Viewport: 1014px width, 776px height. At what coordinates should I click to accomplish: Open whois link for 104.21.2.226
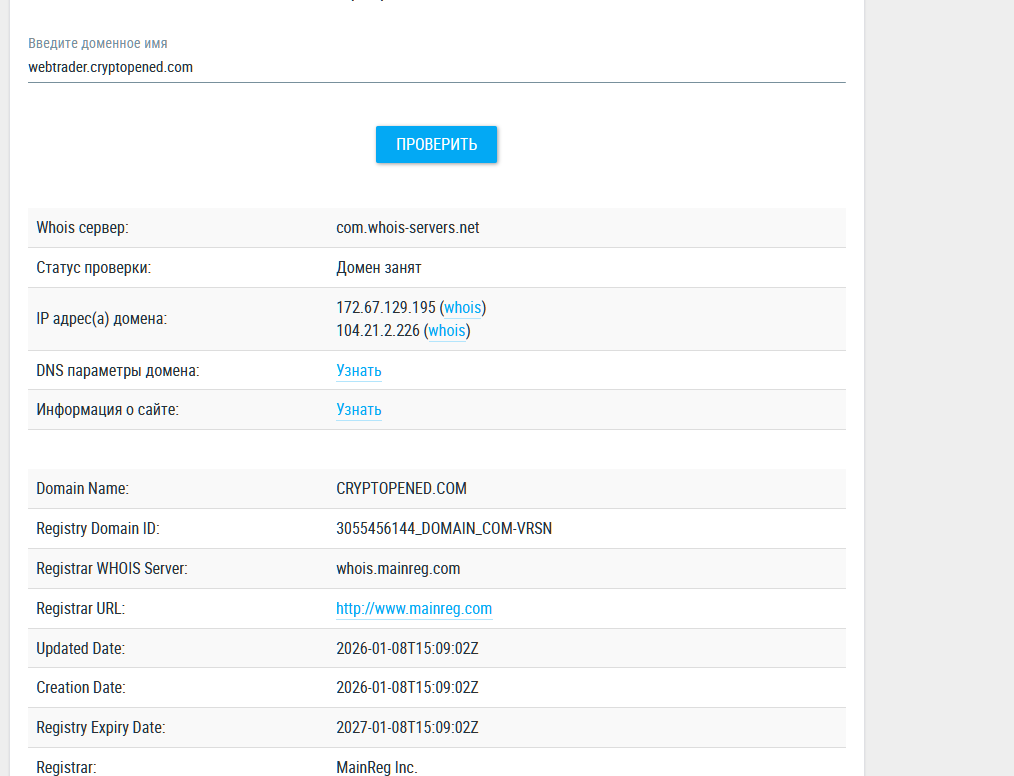[x=447, y=331]
